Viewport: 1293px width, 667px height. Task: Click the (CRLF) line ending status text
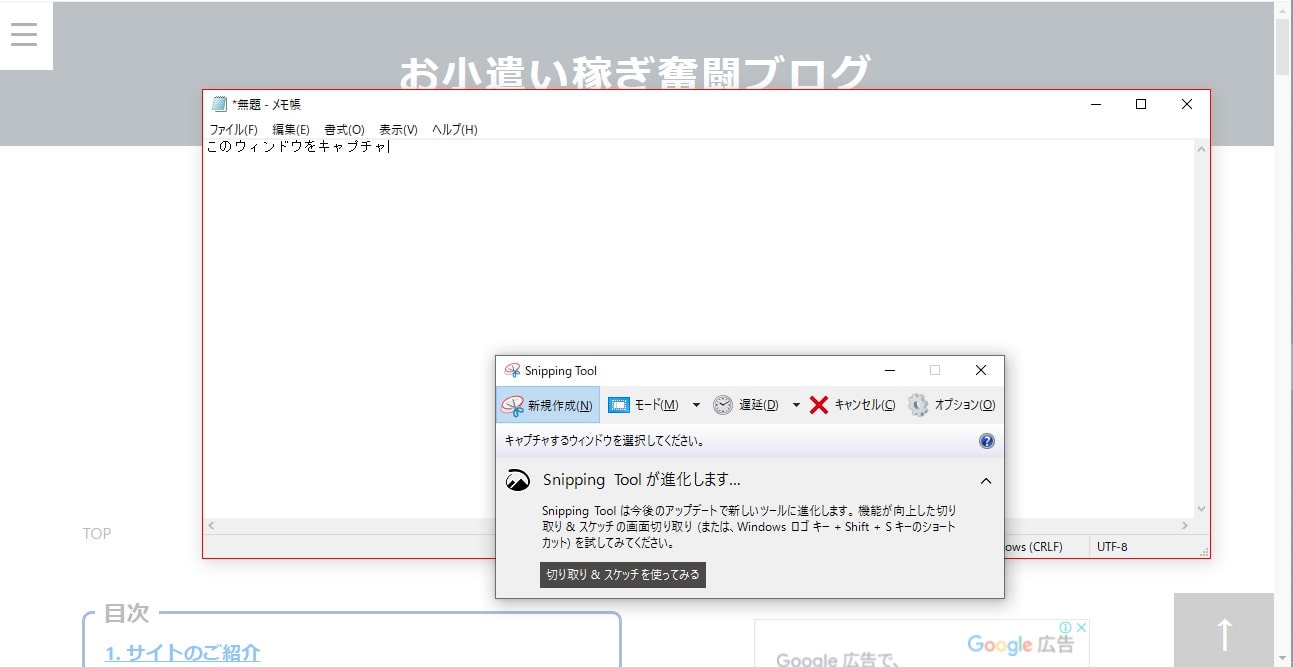coord(1044,547)
